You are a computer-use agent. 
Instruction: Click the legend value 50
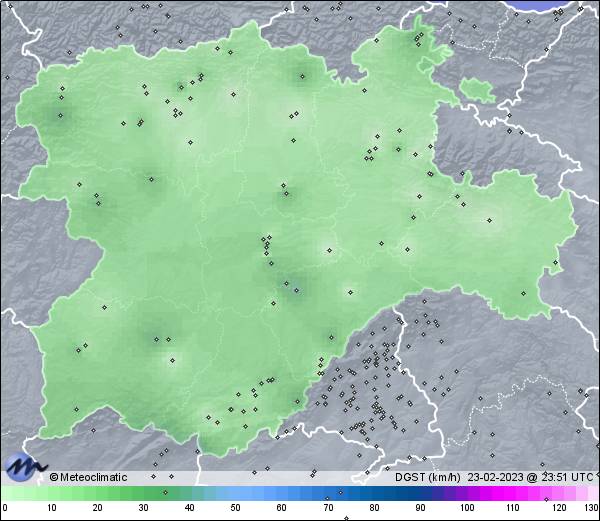pos(235,508)
